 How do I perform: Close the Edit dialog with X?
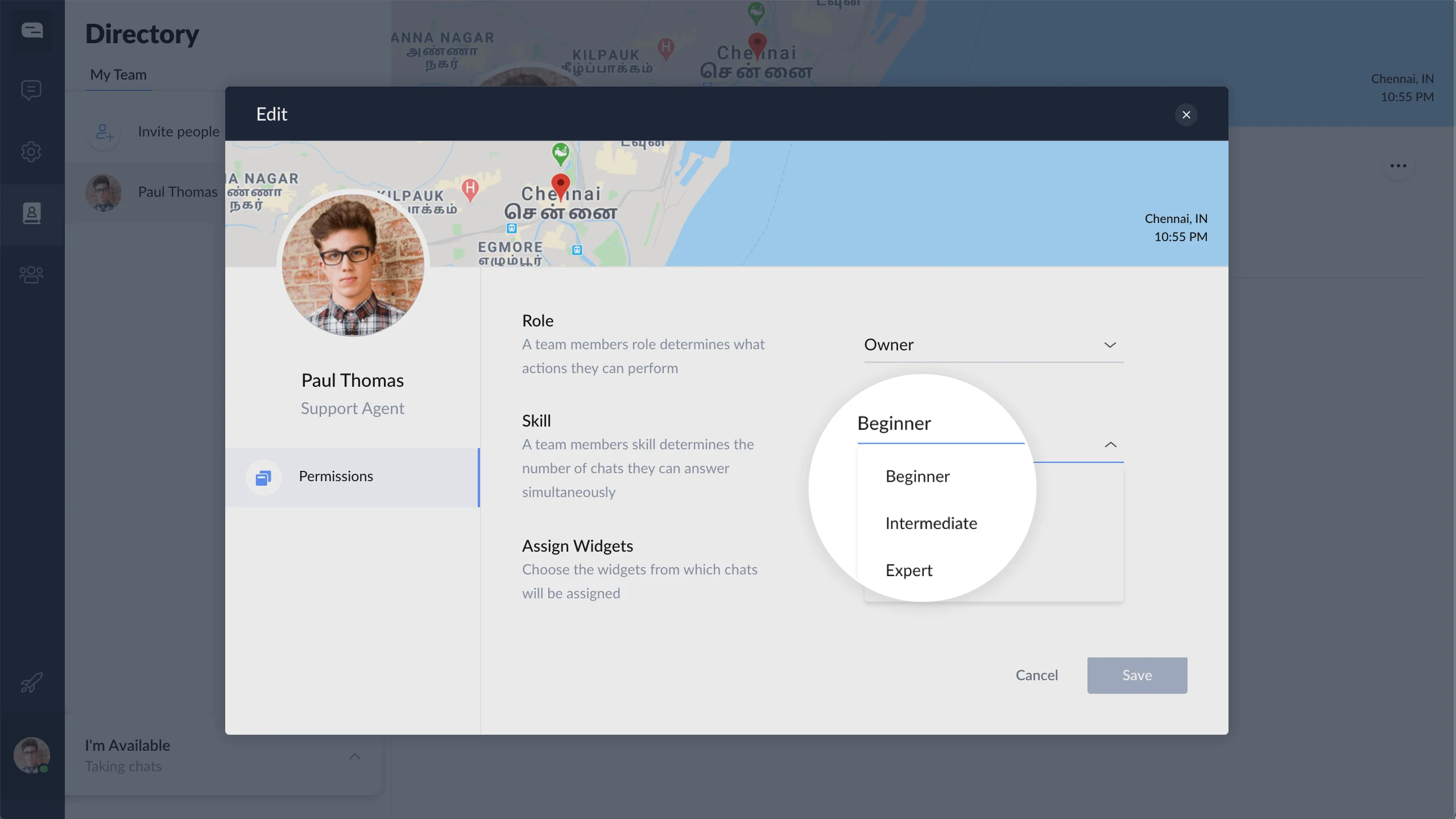(1186, 114)
